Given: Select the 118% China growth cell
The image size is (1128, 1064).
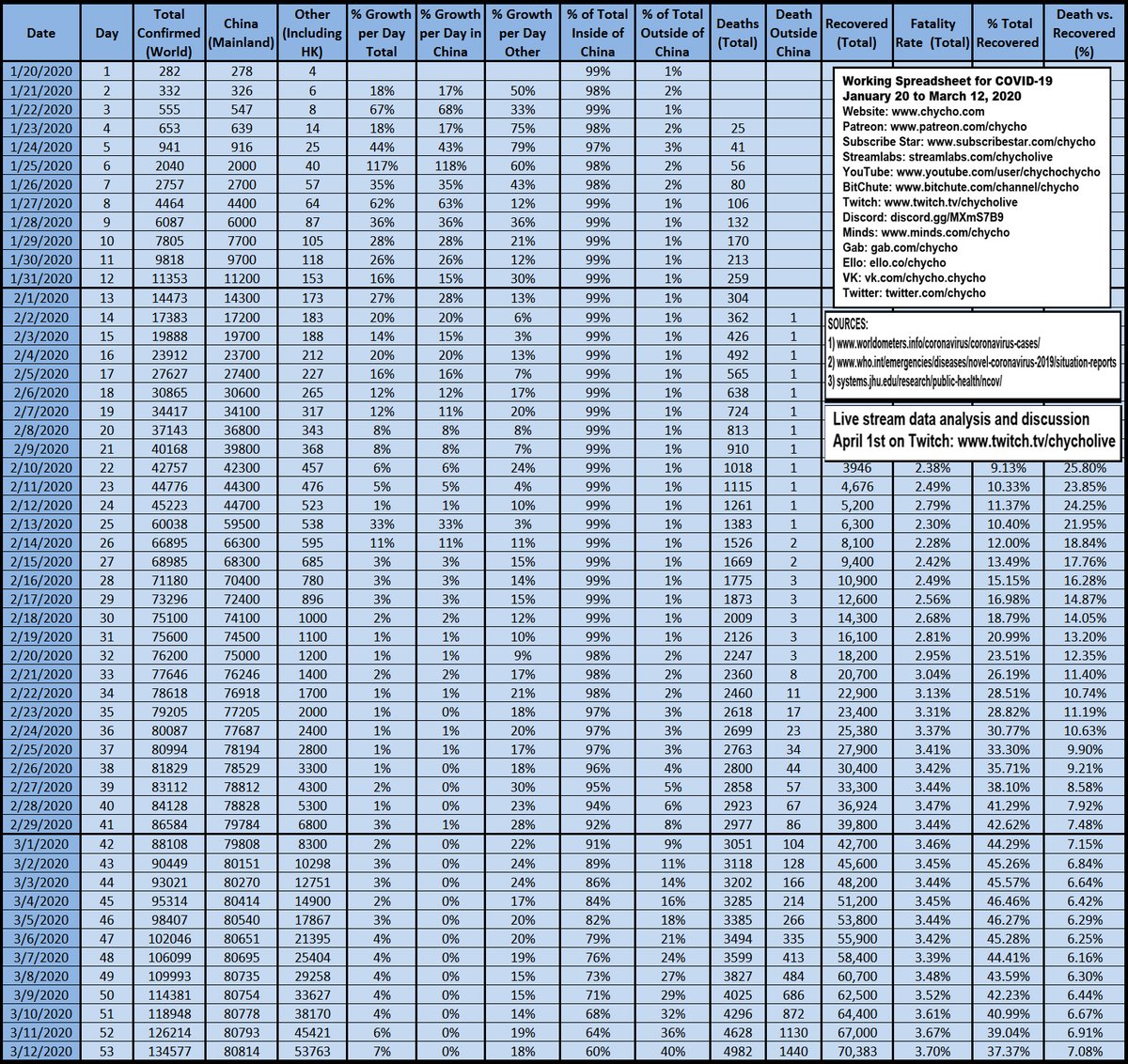Looking at the screenshot, I should coord(450,165).
